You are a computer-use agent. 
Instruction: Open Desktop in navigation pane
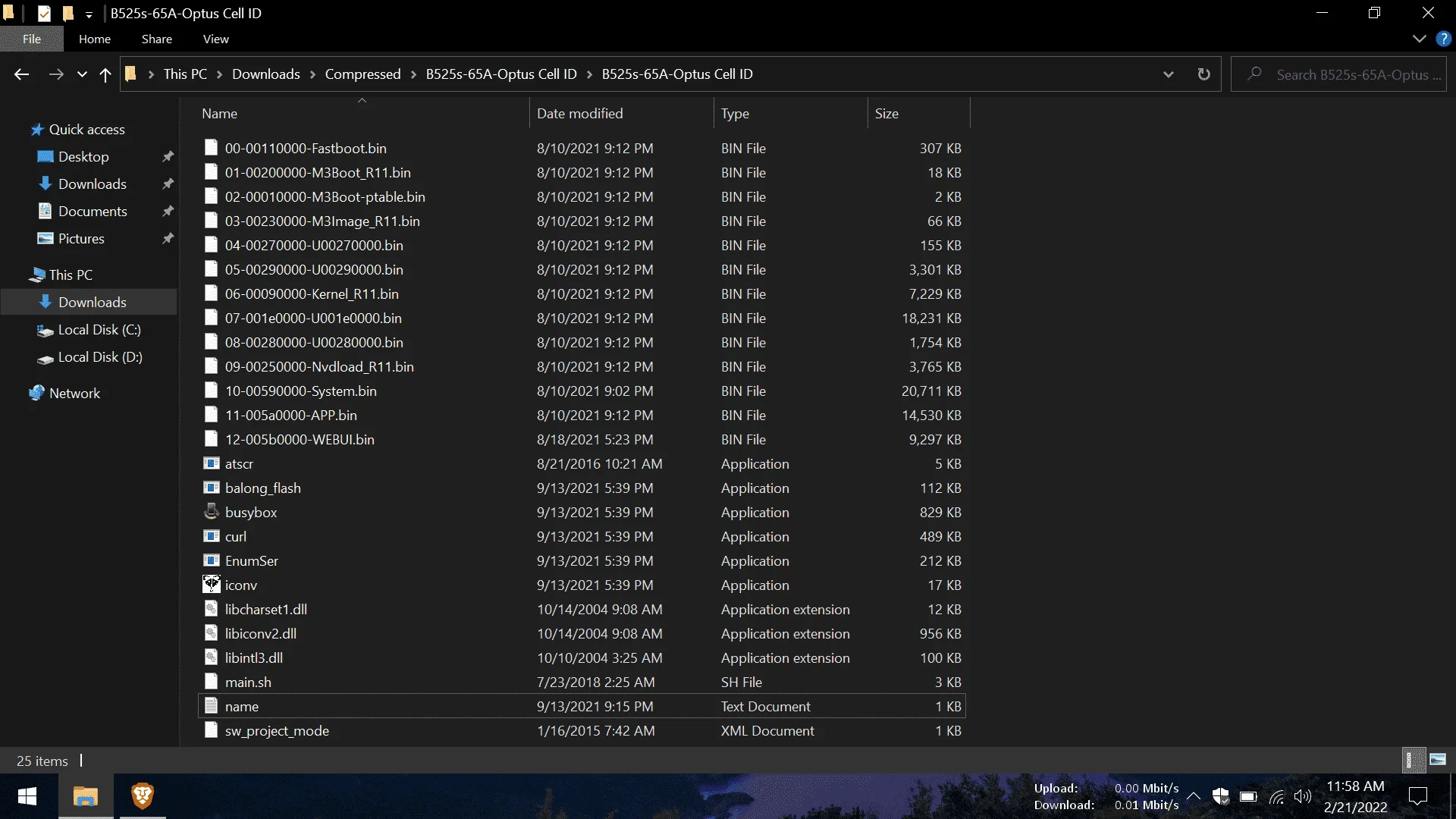83,157
